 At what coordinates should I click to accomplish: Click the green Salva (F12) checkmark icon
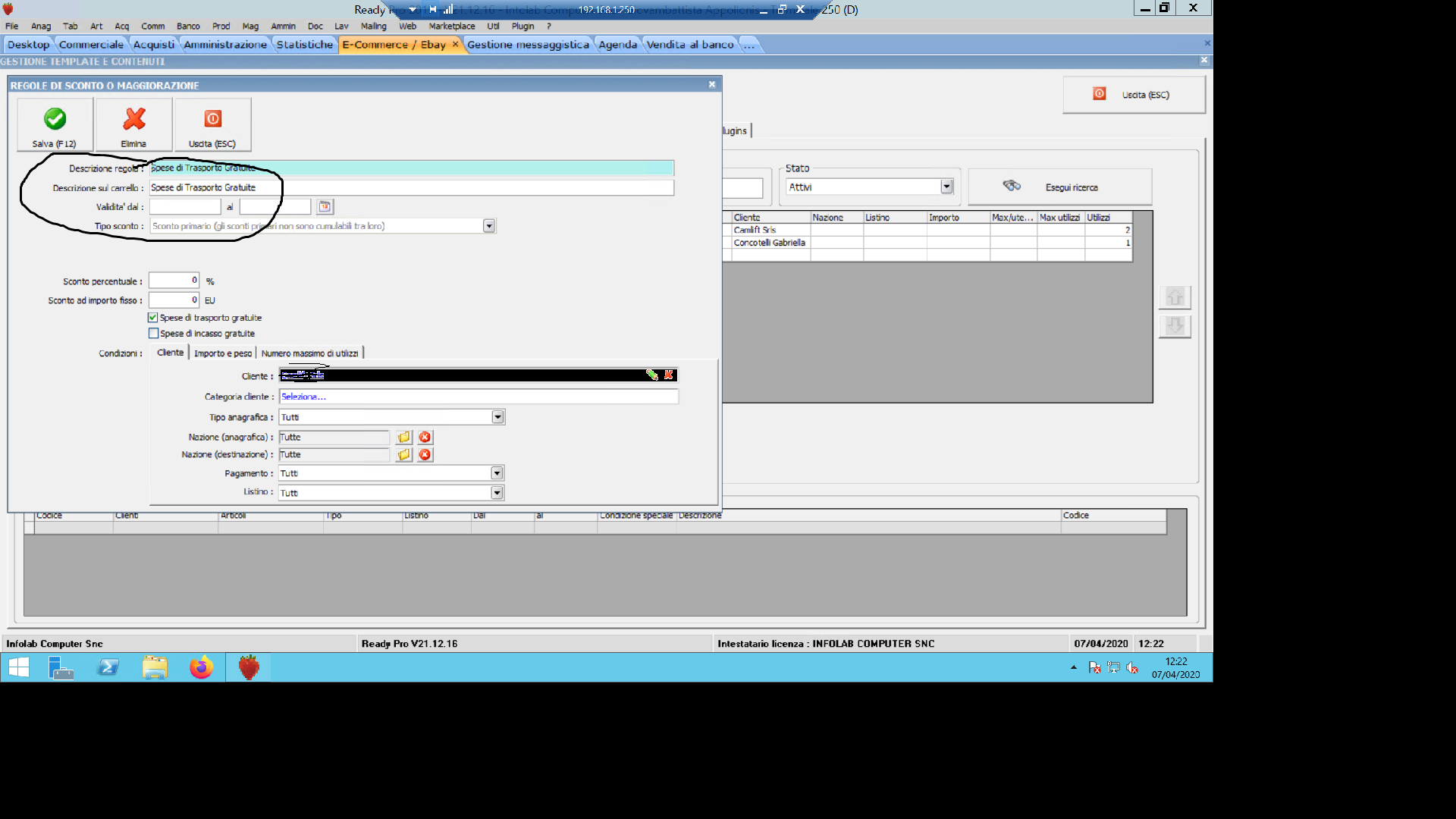55,119
